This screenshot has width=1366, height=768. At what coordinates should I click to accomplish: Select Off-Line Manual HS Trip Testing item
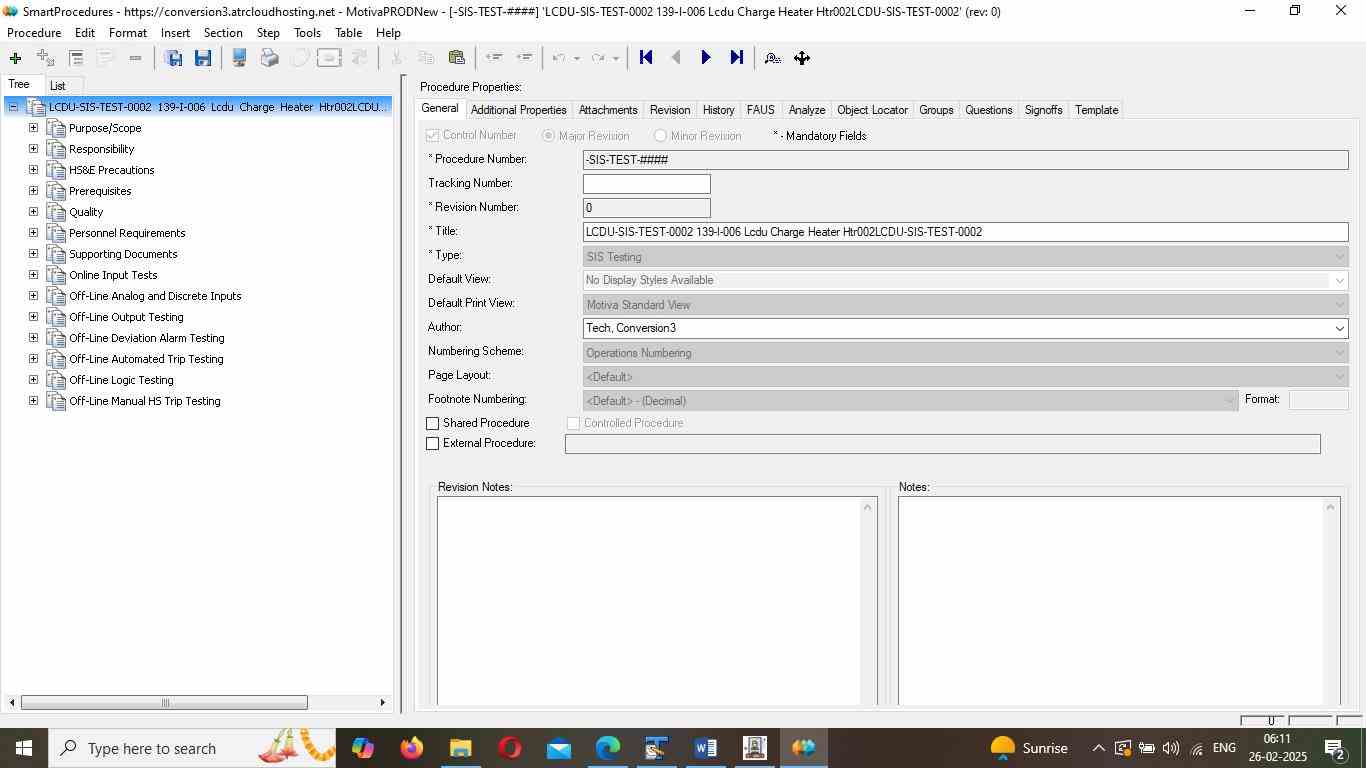(x=144, y=401)
